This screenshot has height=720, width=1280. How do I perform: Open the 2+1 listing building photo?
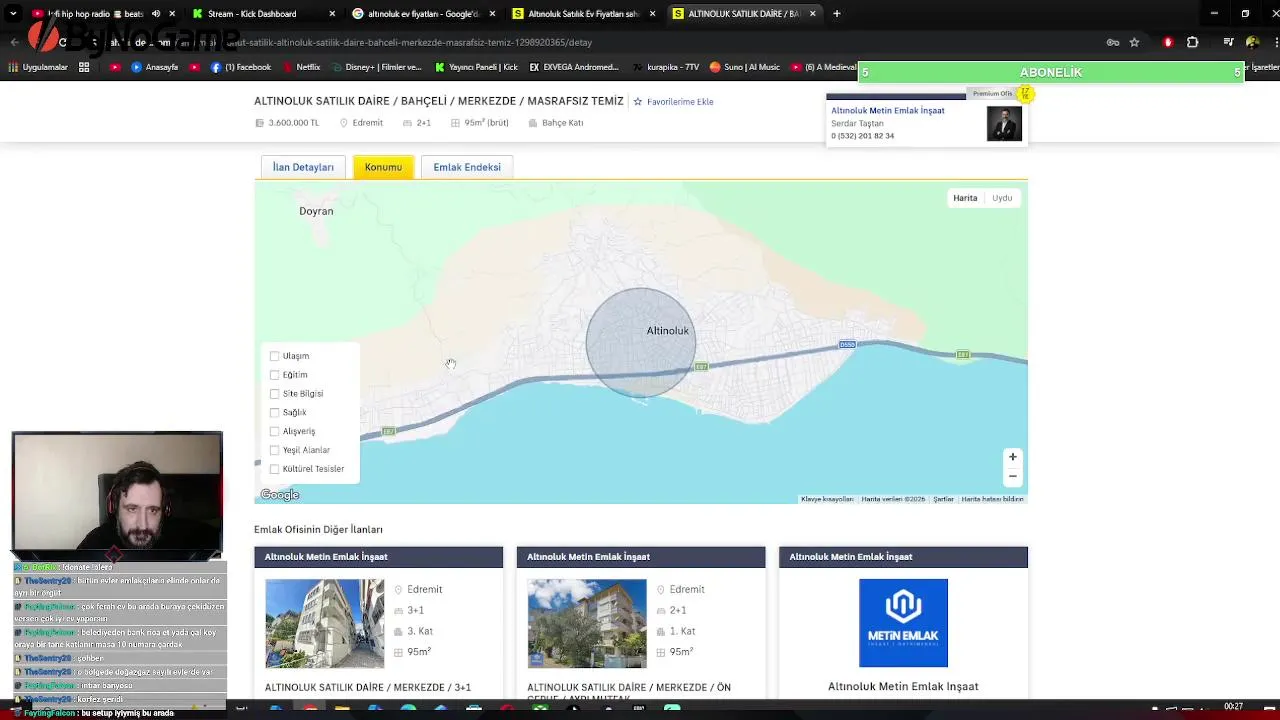587,623
